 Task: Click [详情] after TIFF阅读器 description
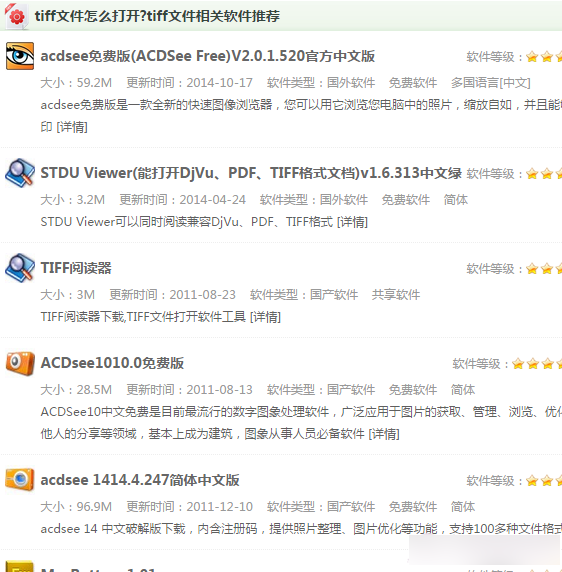point(265,317)
